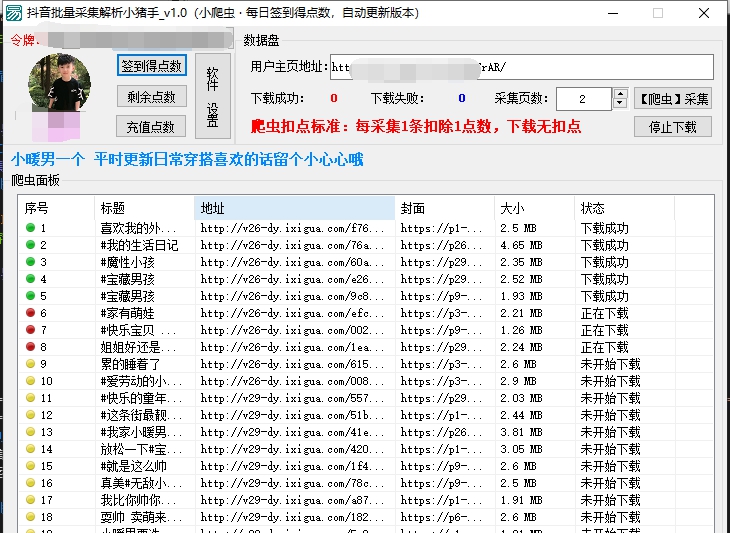This screenshot has height=533, width=730.
Task: Close the window with the X button
Action: [x=704, y=13]
